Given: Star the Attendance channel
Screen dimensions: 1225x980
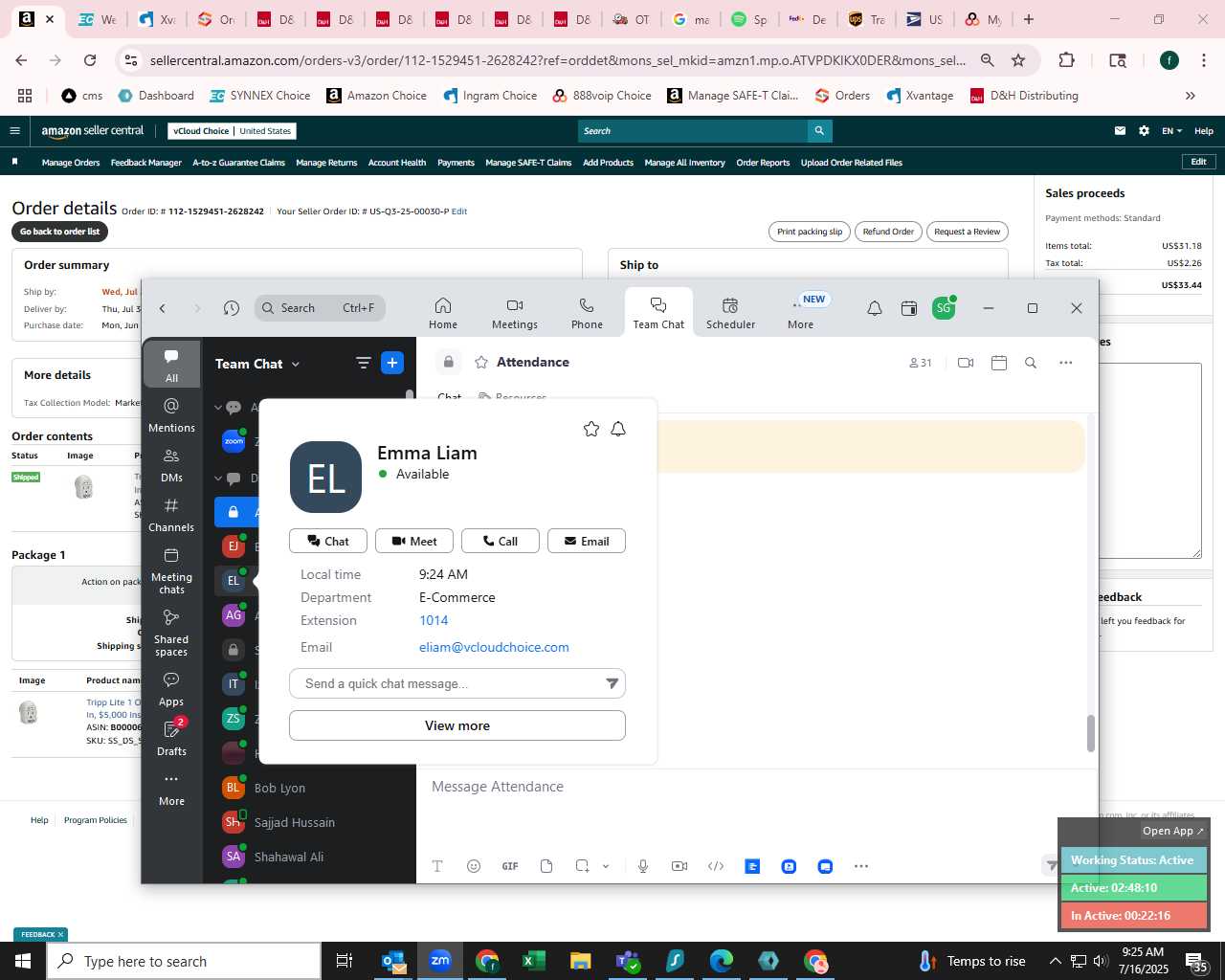Looking at the screenshot, I should click(x=481, y=363).
